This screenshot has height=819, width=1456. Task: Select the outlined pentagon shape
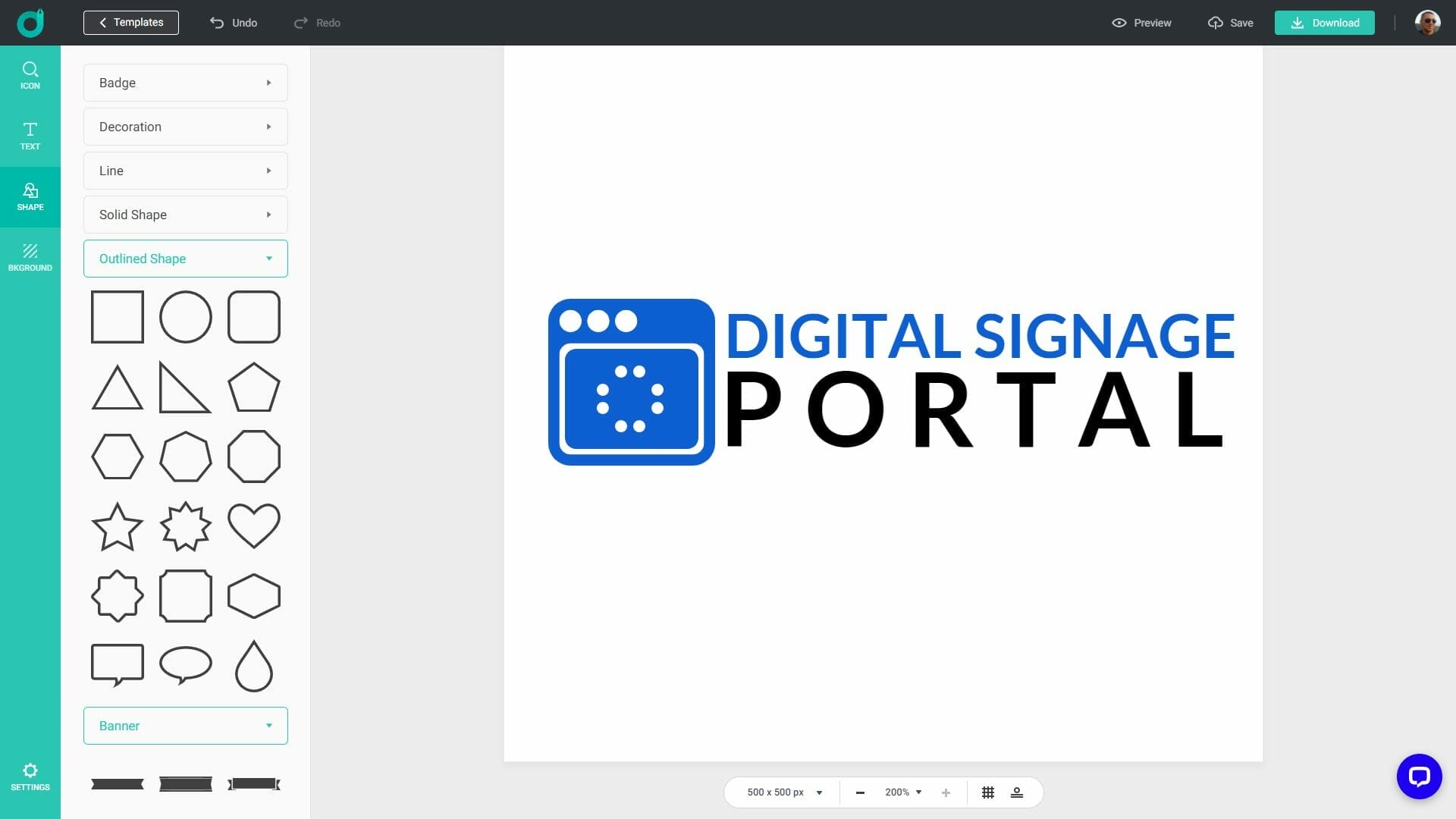coord(253,388)
